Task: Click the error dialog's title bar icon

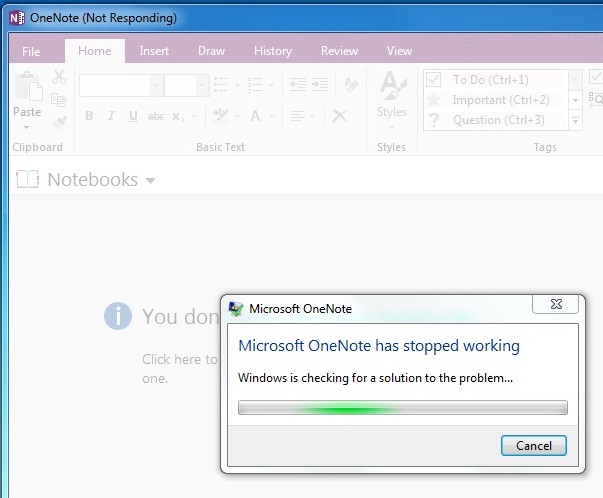Action: (236, 308)
